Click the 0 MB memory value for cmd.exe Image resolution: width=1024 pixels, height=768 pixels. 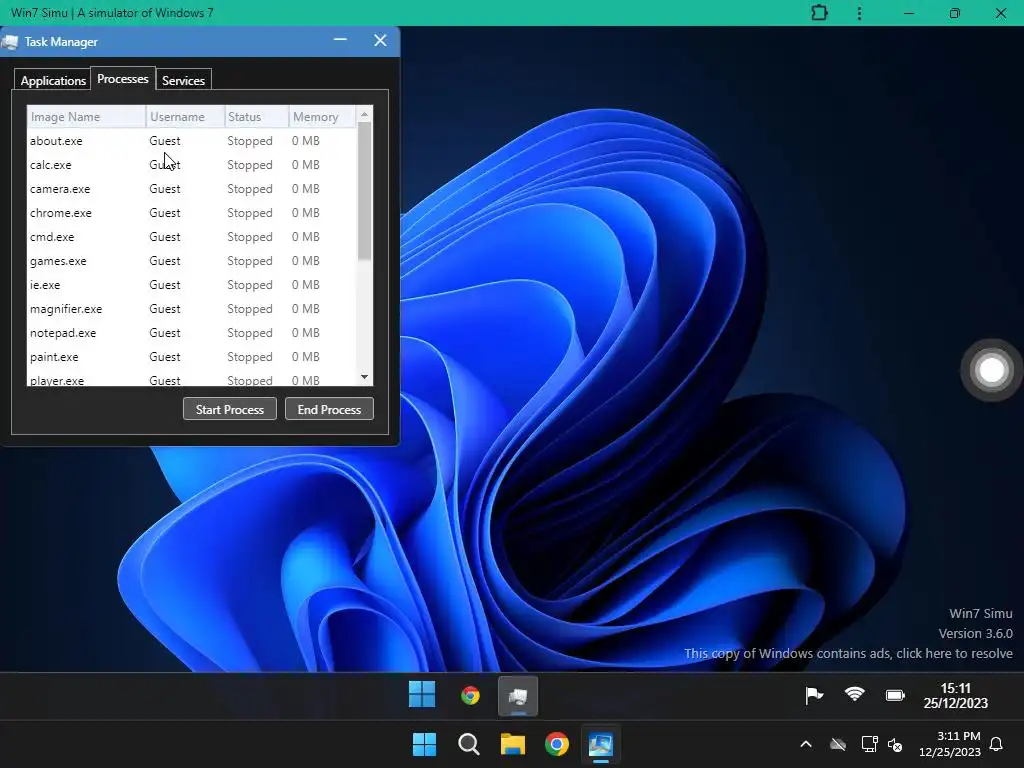tap(306, 237)
